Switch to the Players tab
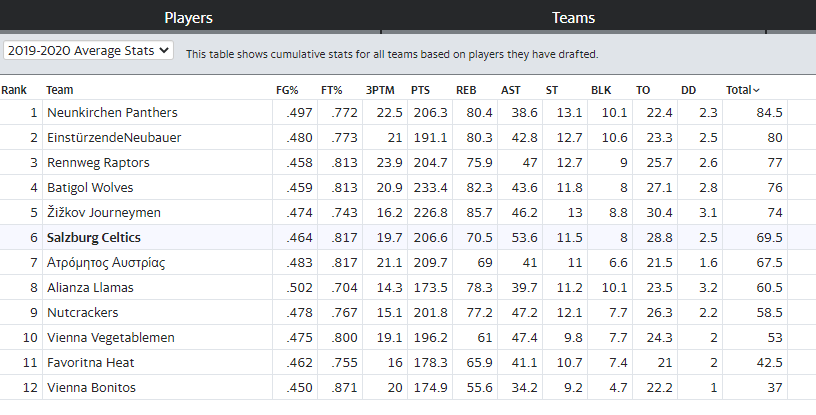The image size is (816, 415). [188, 18]
